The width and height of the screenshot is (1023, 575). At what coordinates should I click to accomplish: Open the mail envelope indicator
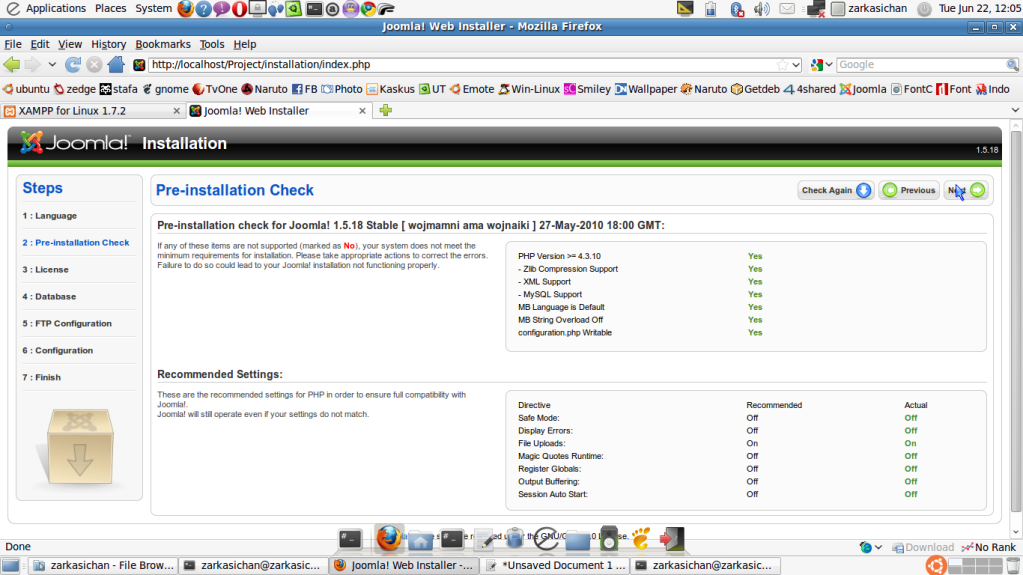coord(787,9)
